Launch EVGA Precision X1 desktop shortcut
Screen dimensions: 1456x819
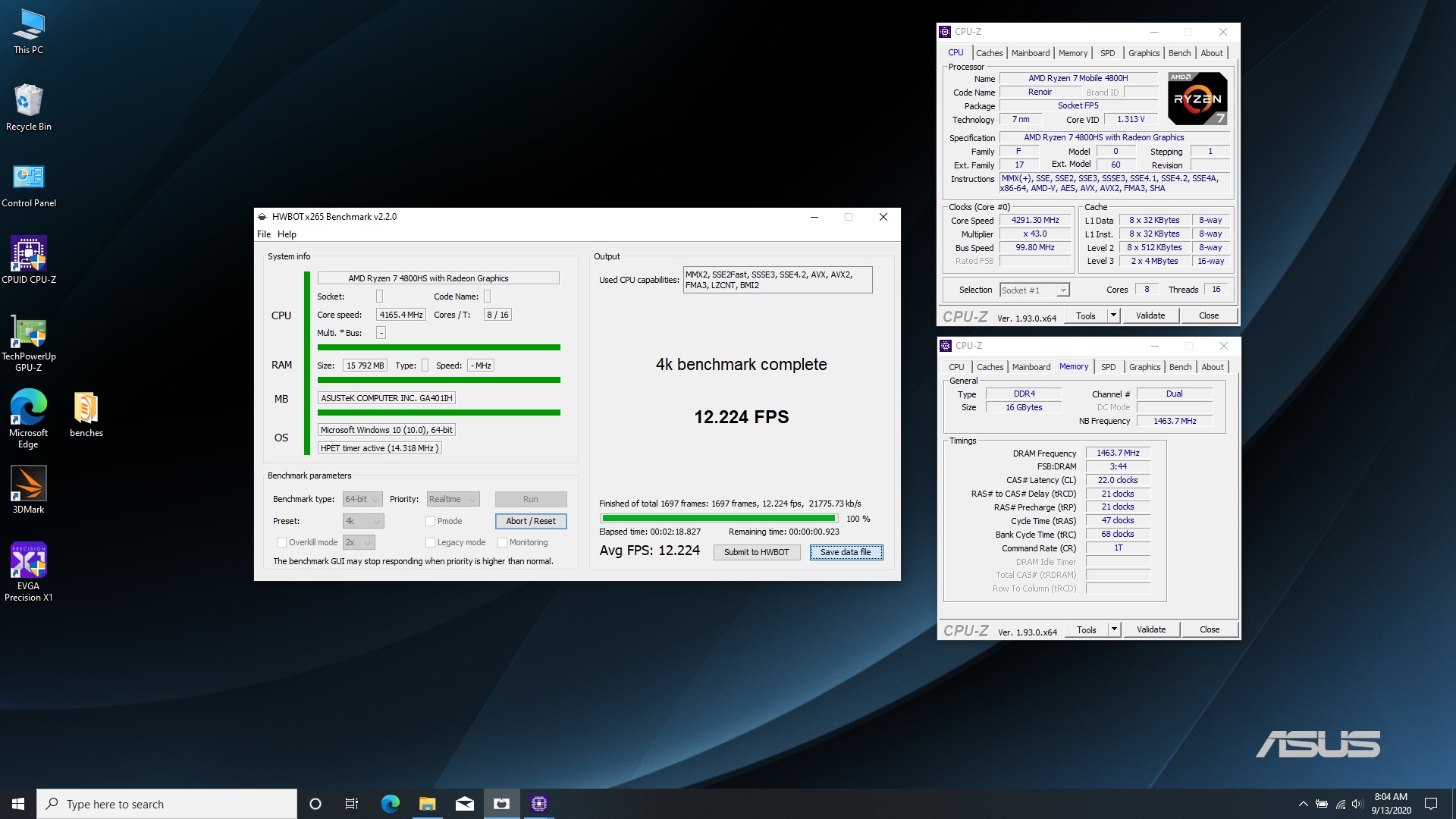pos(28,573)
